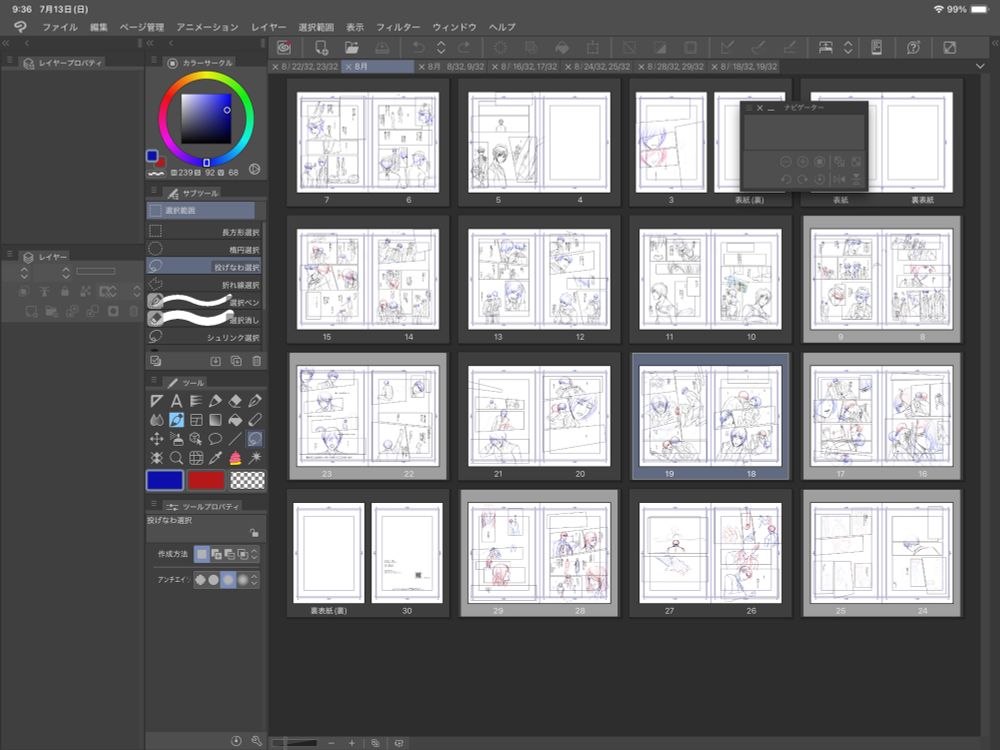This screenshot has width=1000, height=750.
Task: Pick the red sub color swatch
Action: click(x=206, y=480)
